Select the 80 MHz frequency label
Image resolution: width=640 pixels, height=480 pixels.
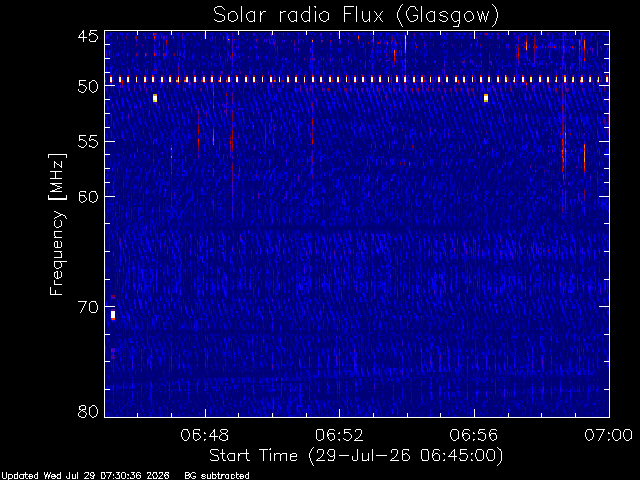tap(88, 411)
